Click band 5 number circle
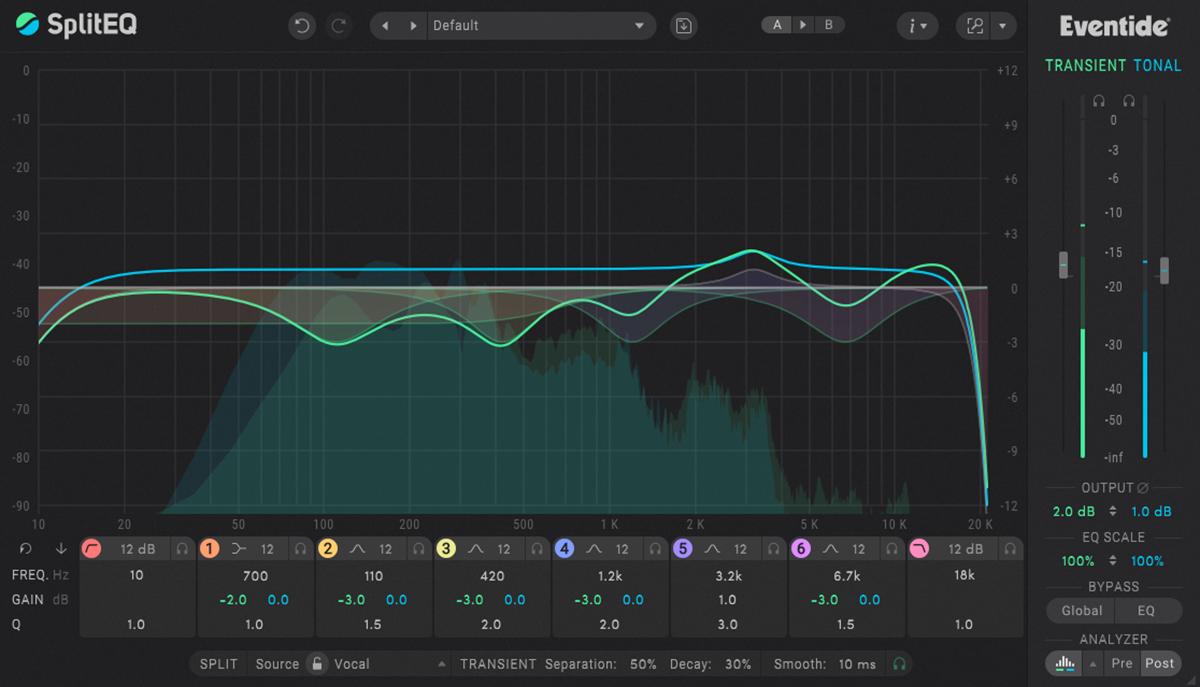 point(683,548)
